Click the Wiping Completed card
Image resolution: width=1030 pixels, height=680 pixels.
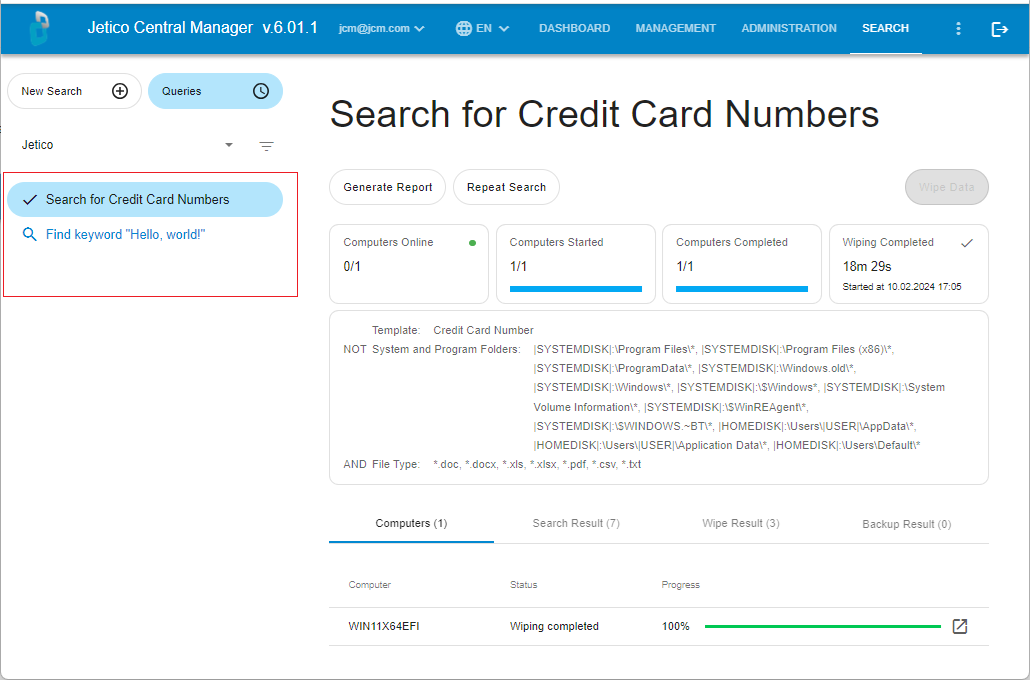pyautogui.click(x=909, y=264)
